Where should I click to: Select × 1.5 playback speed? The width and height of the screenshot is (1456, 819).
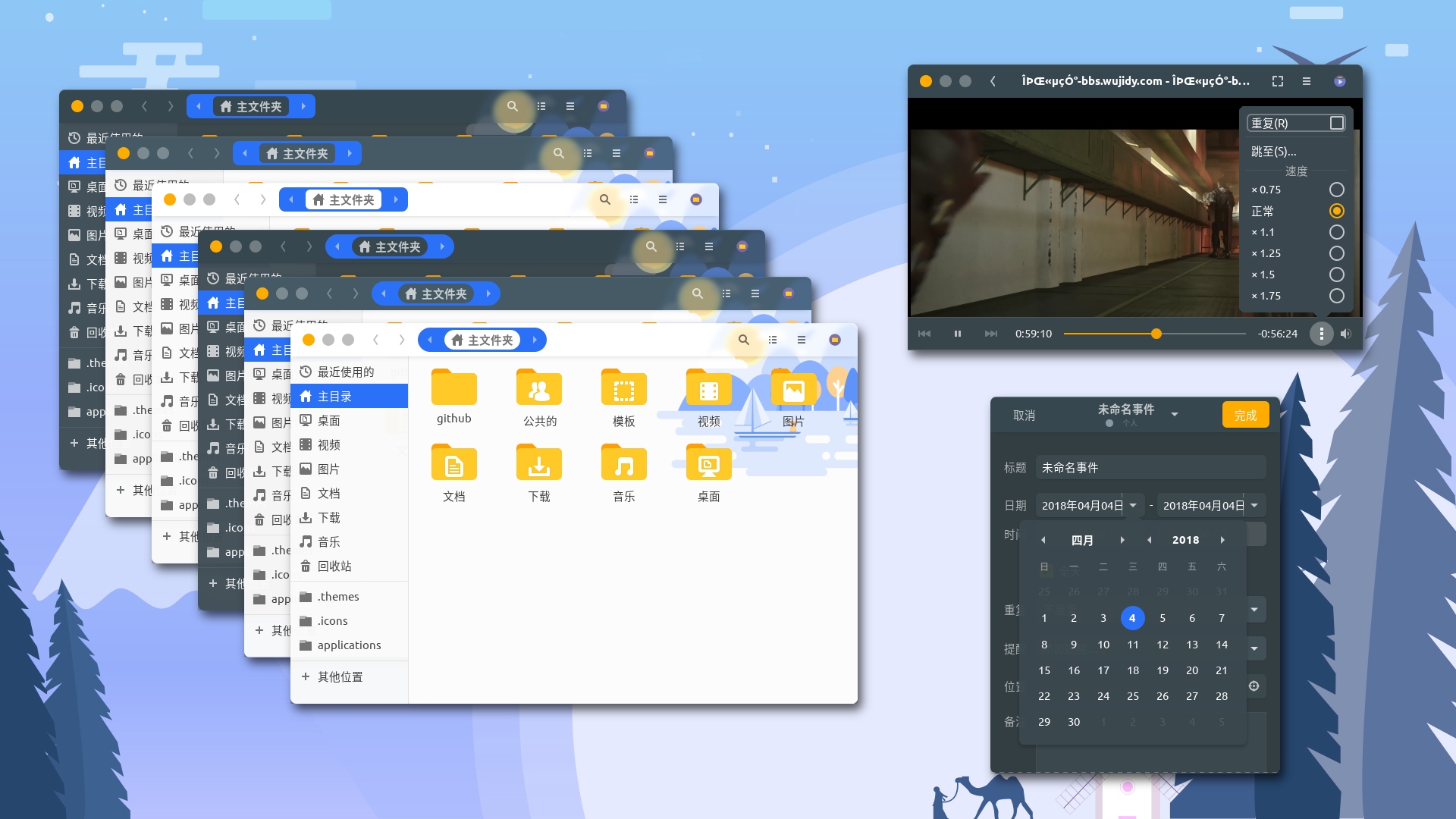[x=1337, y=275]
